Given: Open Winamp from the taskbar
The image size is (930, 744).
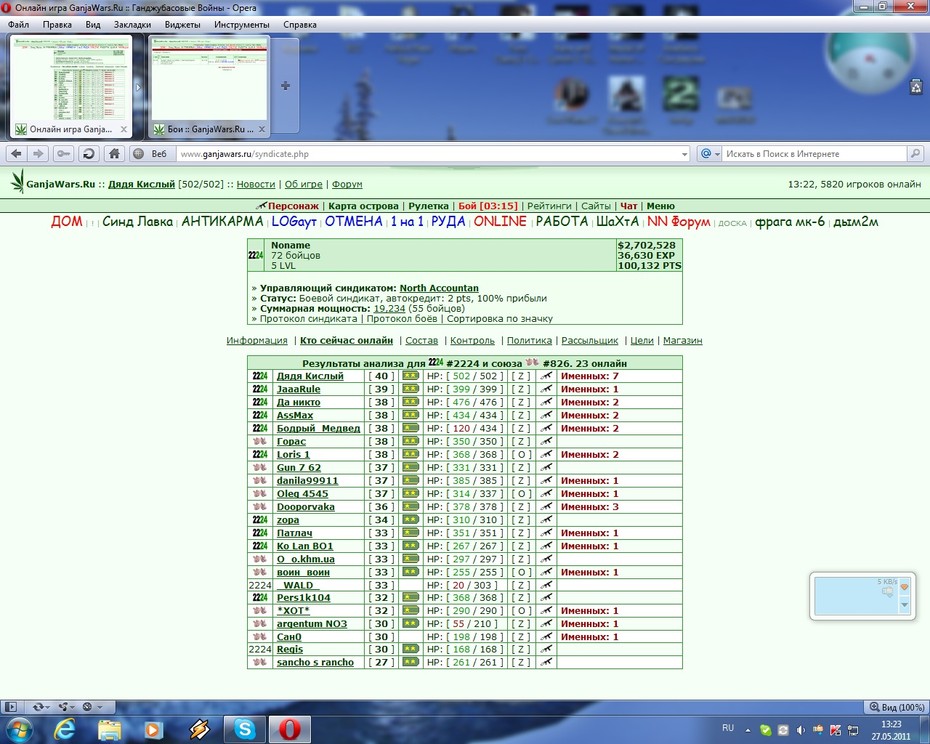Looking at the screenshot, I should coord(199,730).
